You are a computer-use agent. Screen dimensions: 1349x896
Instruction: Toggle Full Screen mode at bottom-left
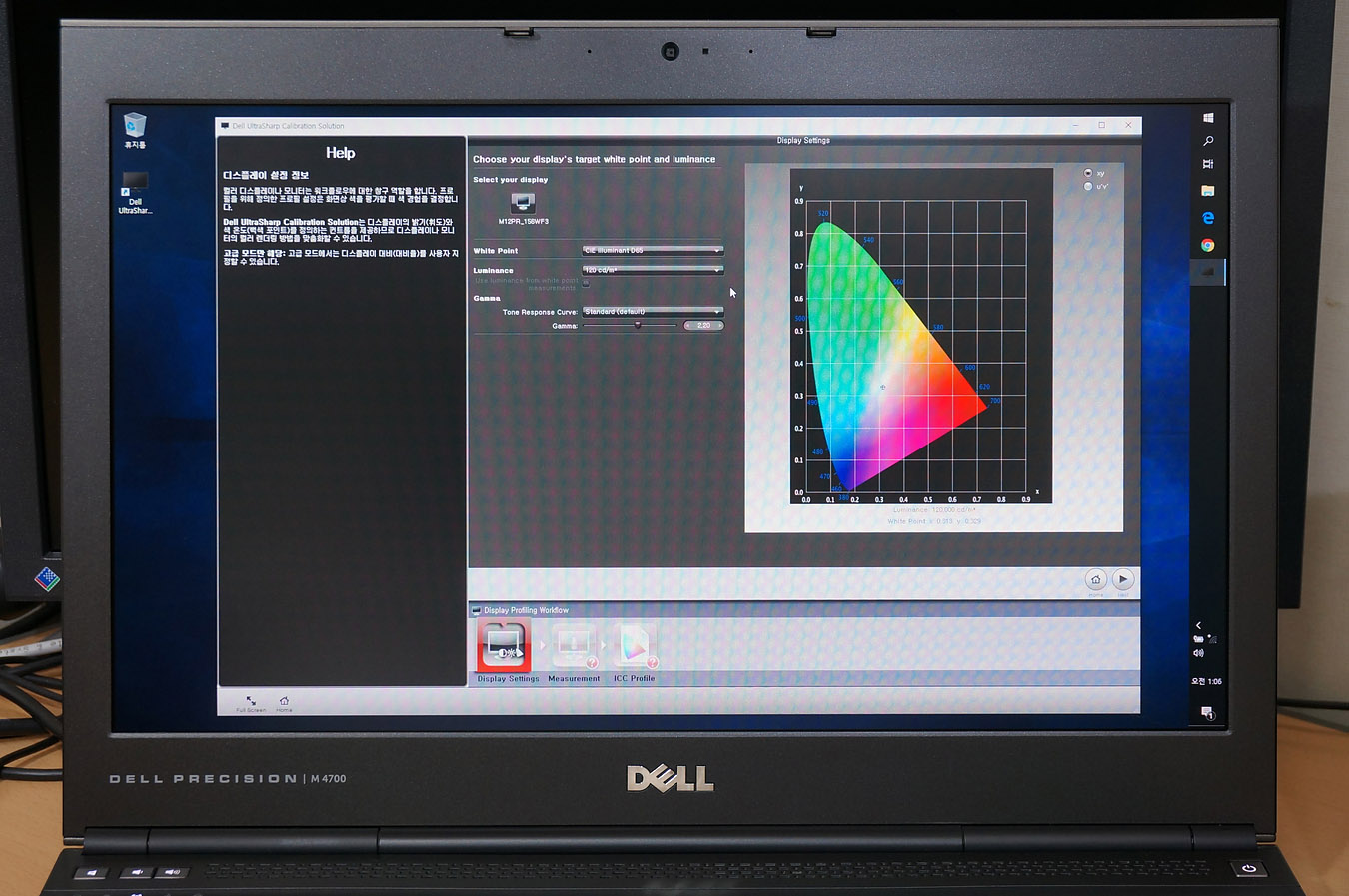coord(251,701)
